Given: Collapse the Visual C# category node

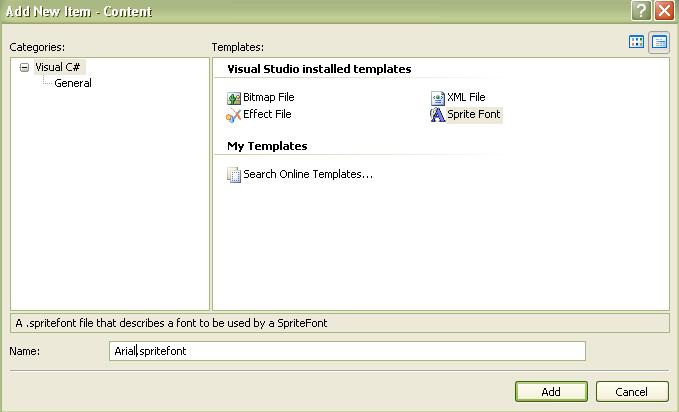Looking at the screenshot, I should pyautogui.click(x=25, y=67).
